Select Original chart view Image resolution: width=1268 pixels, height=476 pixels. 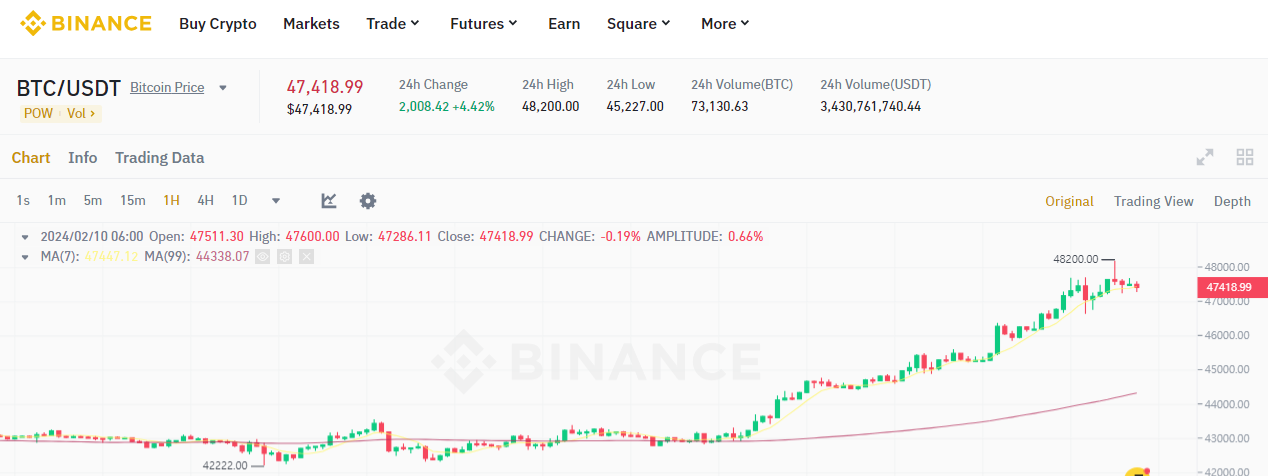click(x=1069, y=201)
